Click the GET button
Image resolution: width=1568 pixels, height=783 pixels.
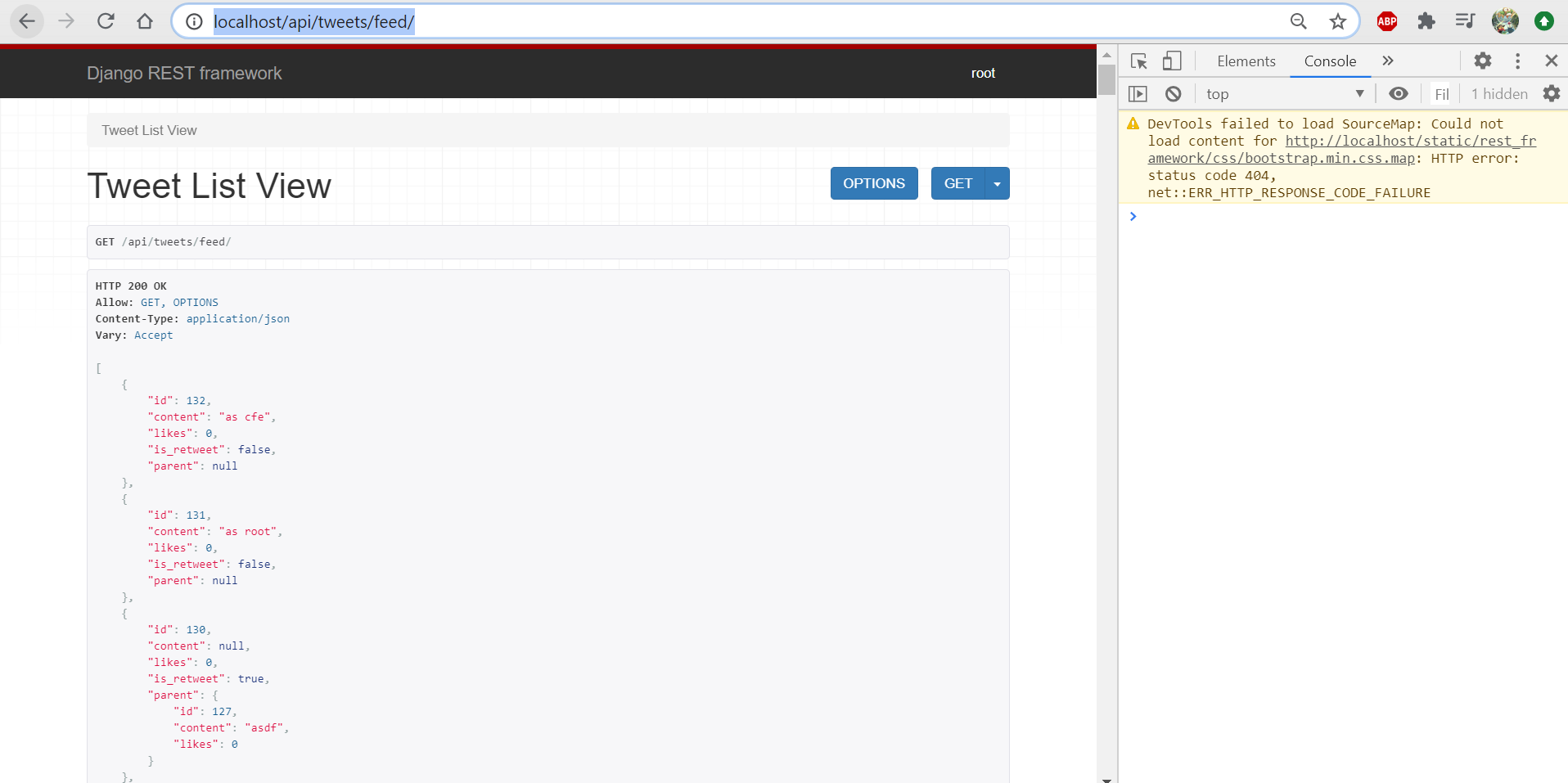click(x=958, y=183)
